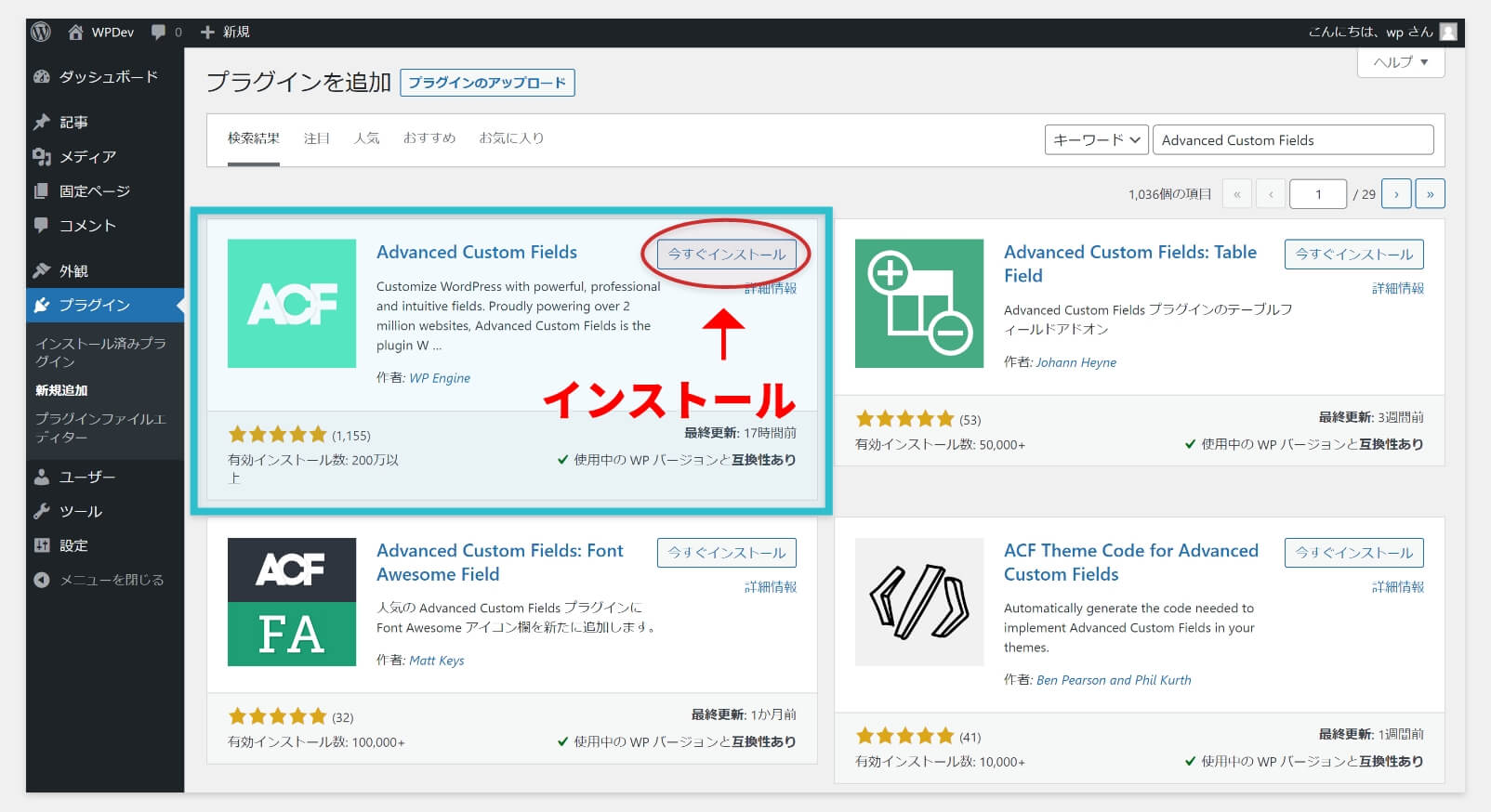Click the ACF Theme Code plugin icon
Viewport: 1491px width, 812px height.
coord(919,602)
